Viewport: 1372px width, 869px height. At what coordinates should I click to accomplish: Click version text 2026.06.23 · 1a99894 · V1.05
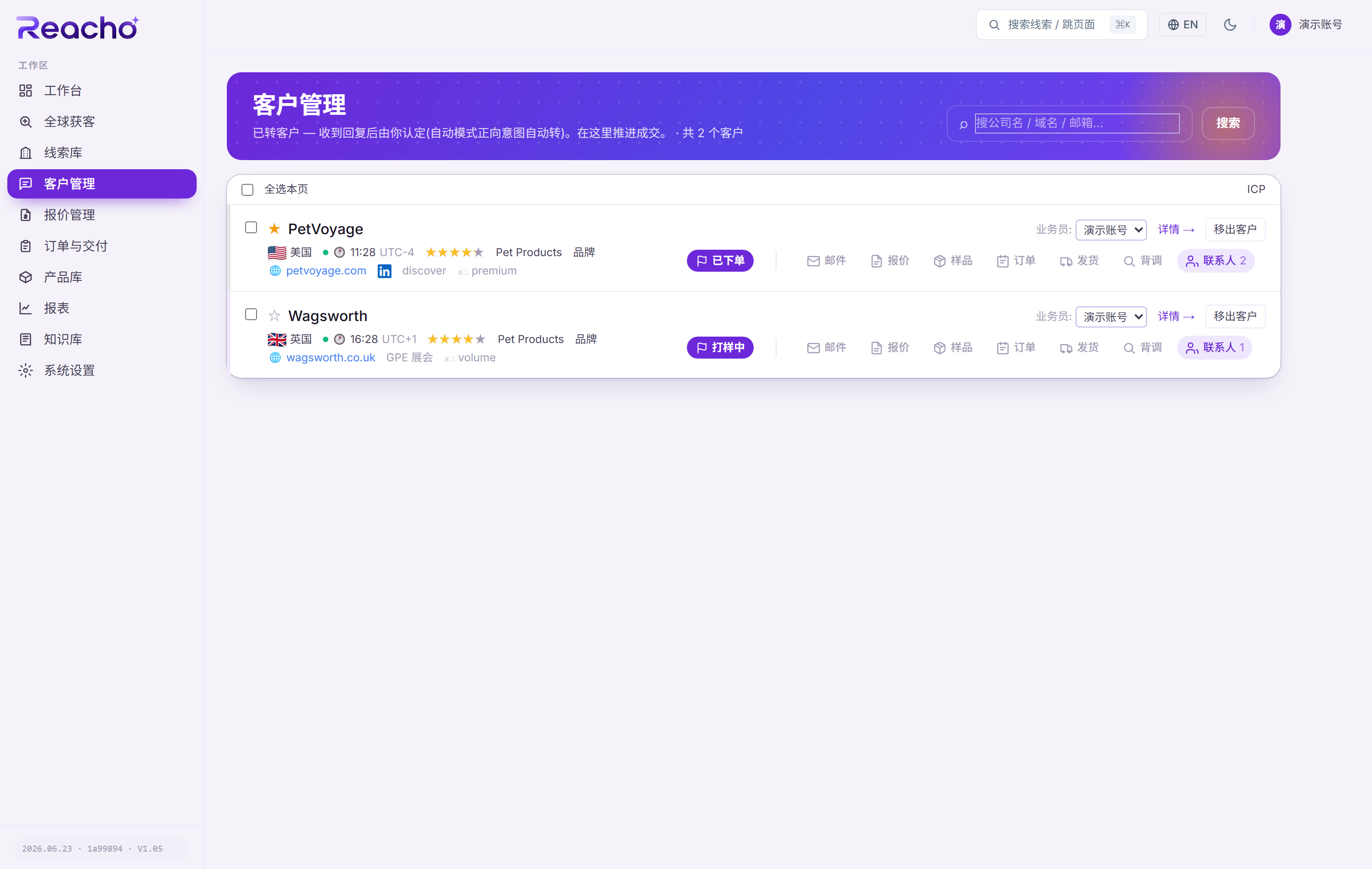coord(92,848)
